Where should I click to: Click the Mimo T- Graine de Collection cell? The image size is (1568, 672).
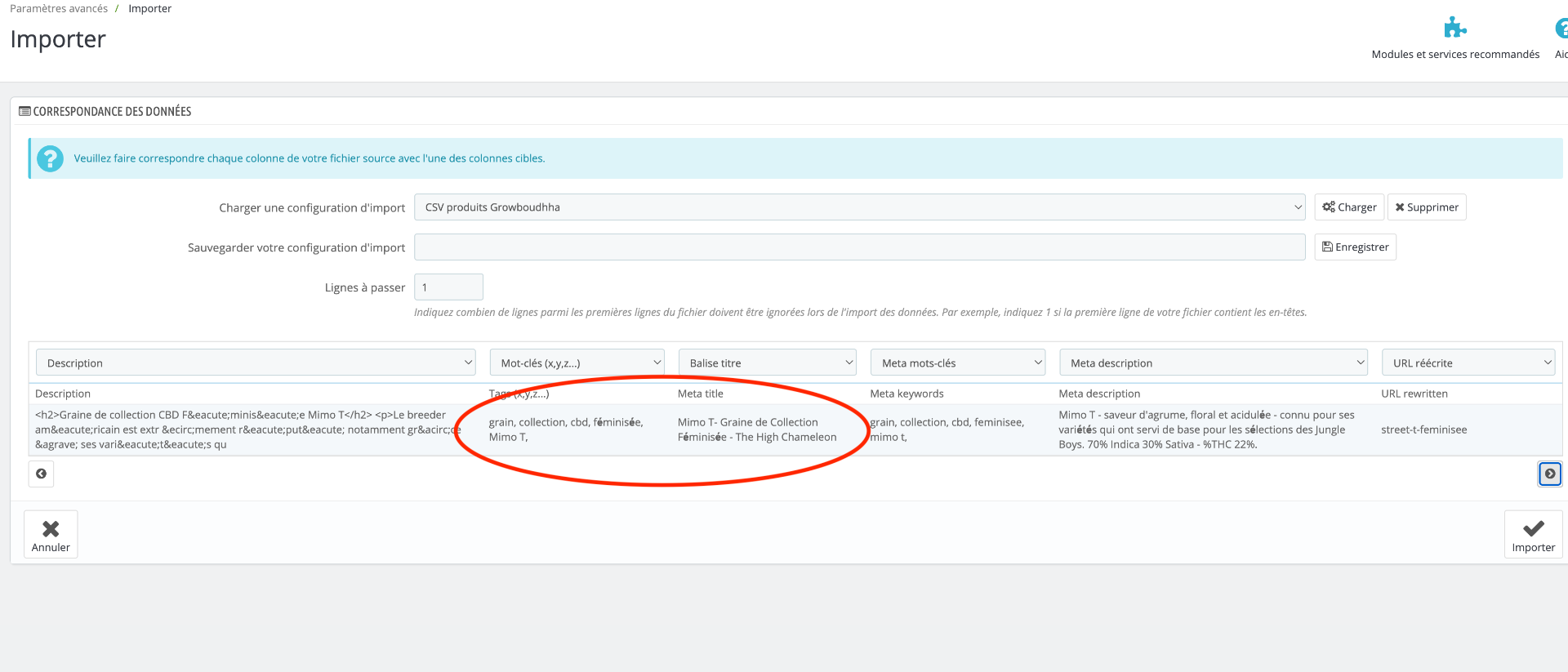(x=757, y=429)
